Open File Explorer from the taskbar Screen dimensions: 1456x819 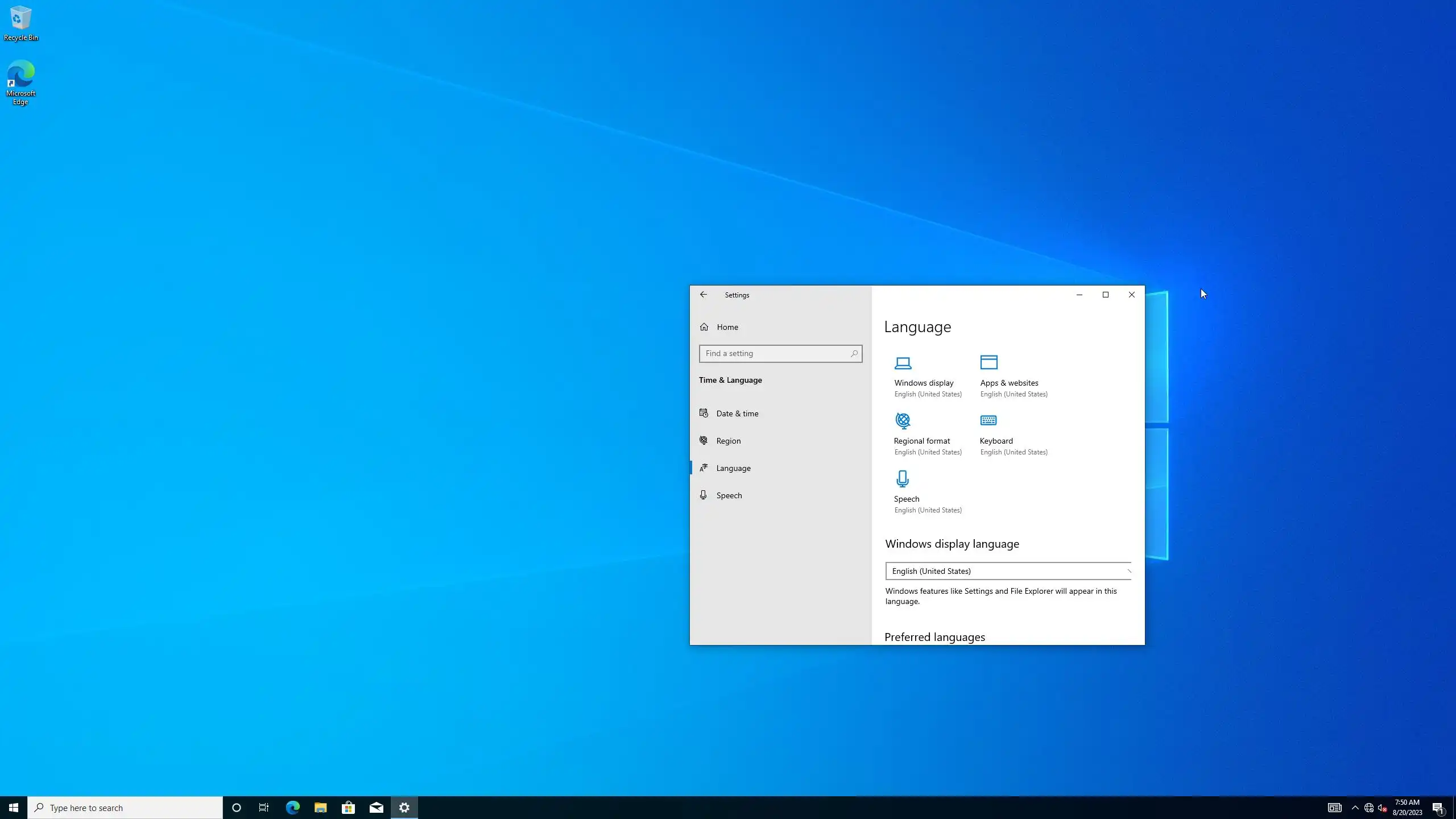[x=320, y=808]
